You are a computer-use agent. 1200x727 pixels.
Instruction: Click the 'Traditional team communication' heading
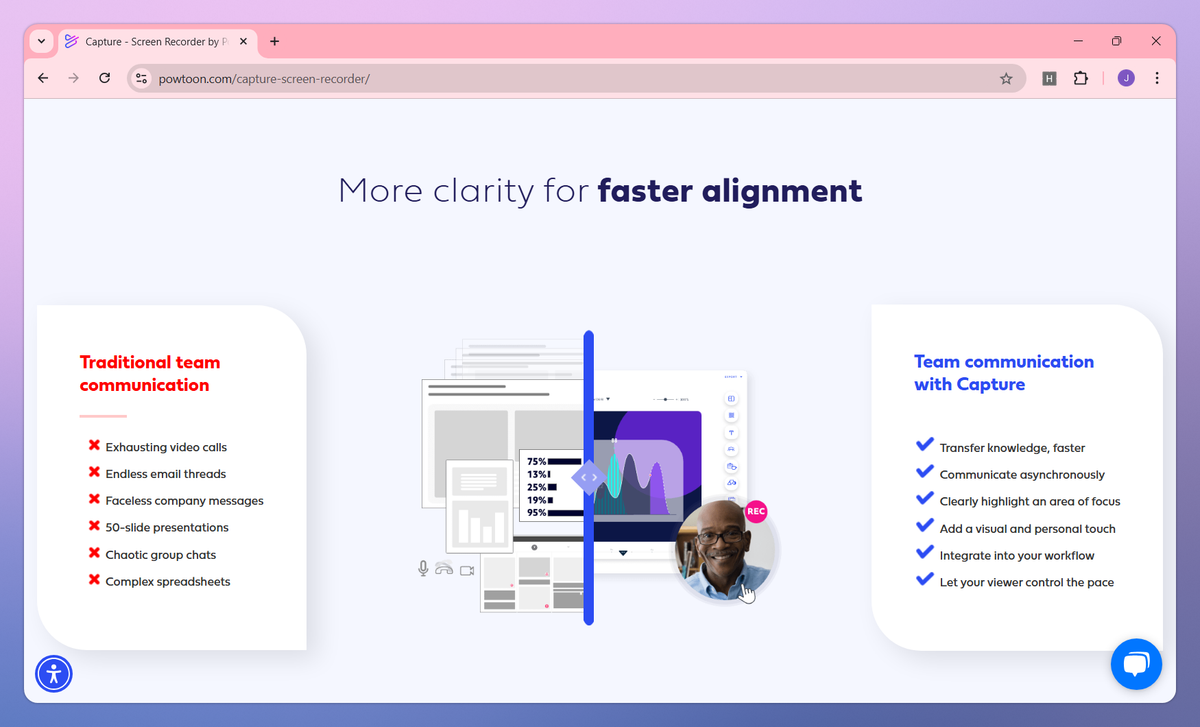click(150, 374)
